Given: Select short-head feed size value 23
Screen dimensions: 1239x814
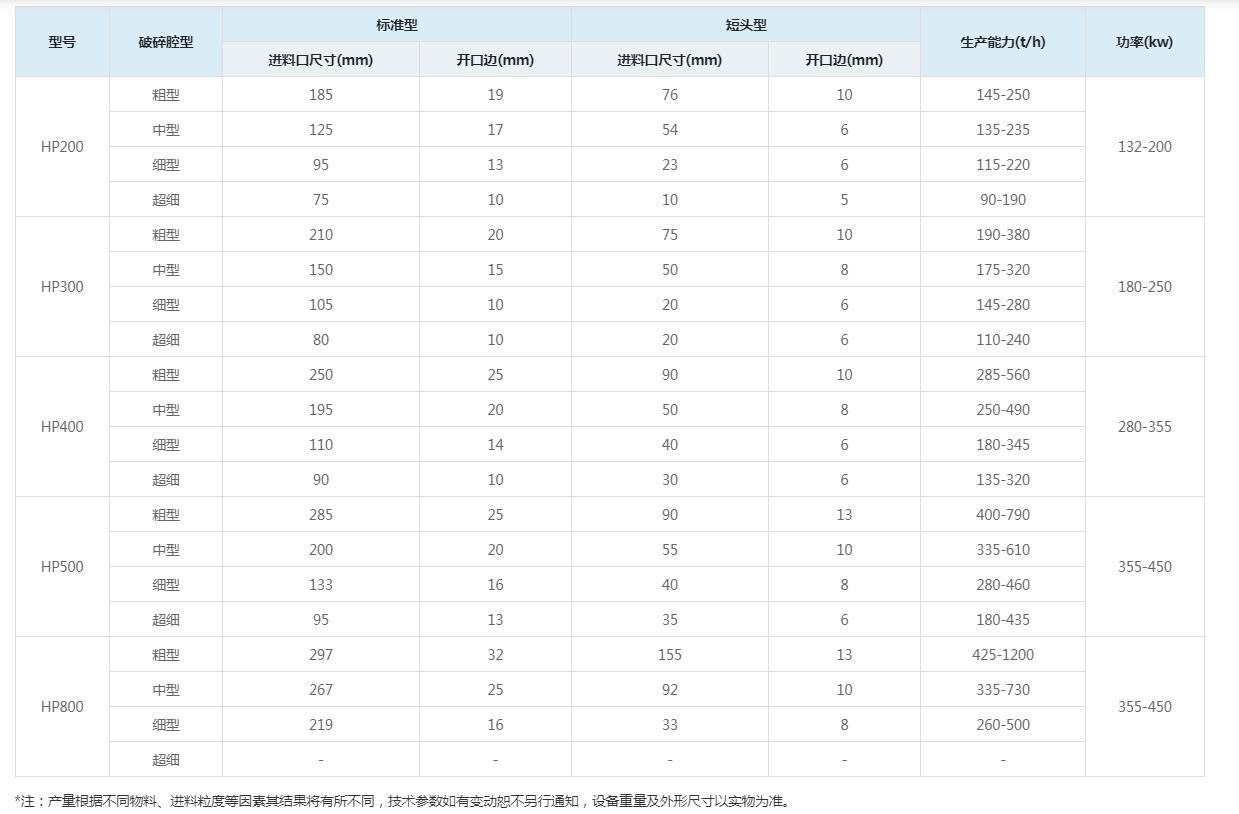Looking at the screenshot, I should point(670,165).
